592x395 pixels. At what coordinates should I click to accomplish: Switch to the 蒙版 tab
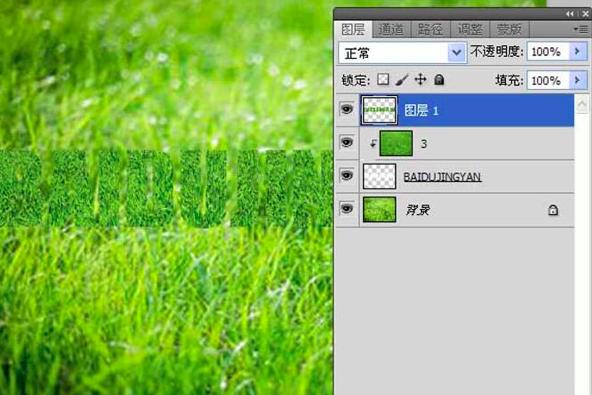509,29
